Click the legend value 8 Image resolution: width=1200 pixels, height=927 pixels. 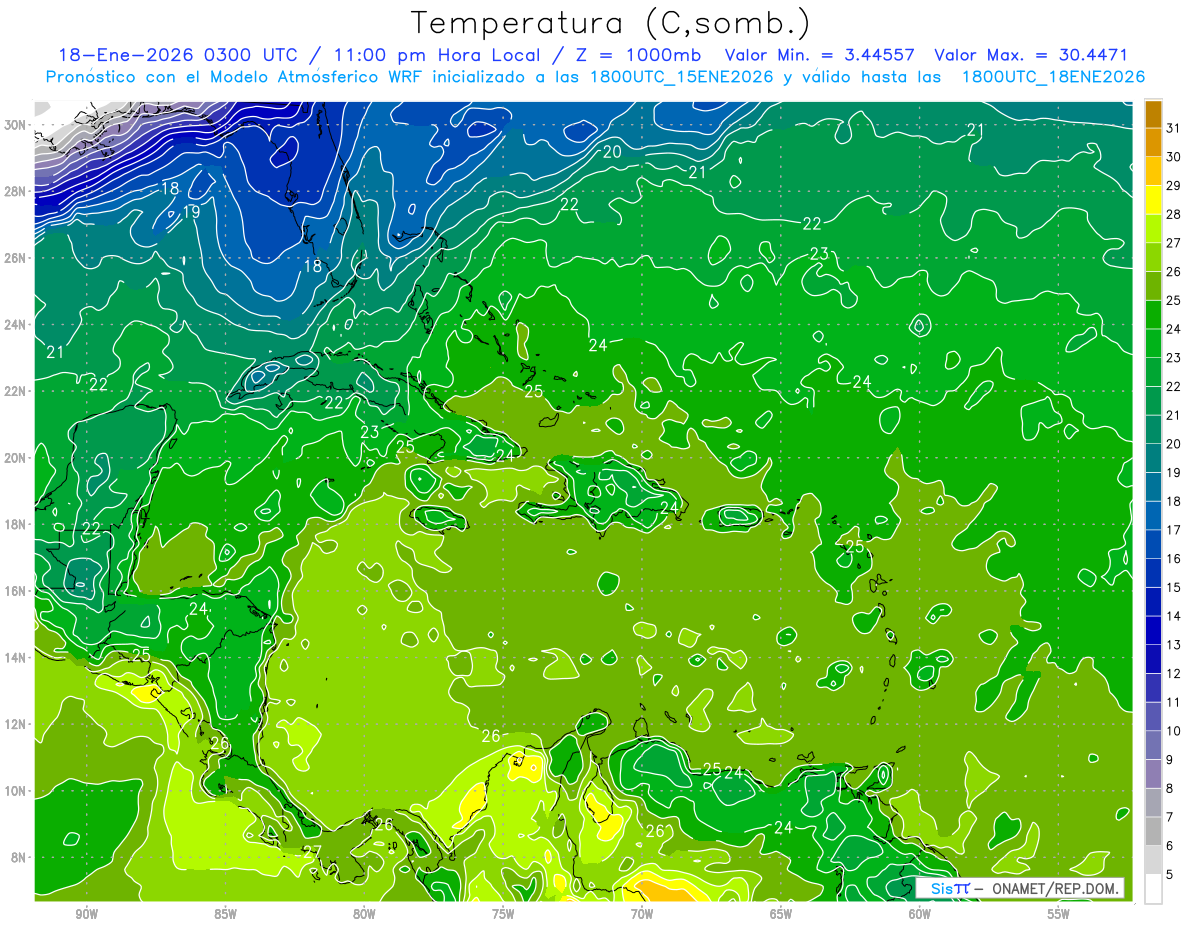point(1170,788)
